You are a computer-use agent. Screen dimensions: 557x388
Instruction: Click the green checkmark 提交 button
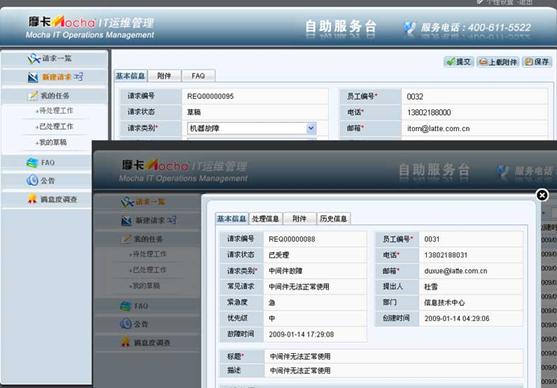(x=458, y=62)
